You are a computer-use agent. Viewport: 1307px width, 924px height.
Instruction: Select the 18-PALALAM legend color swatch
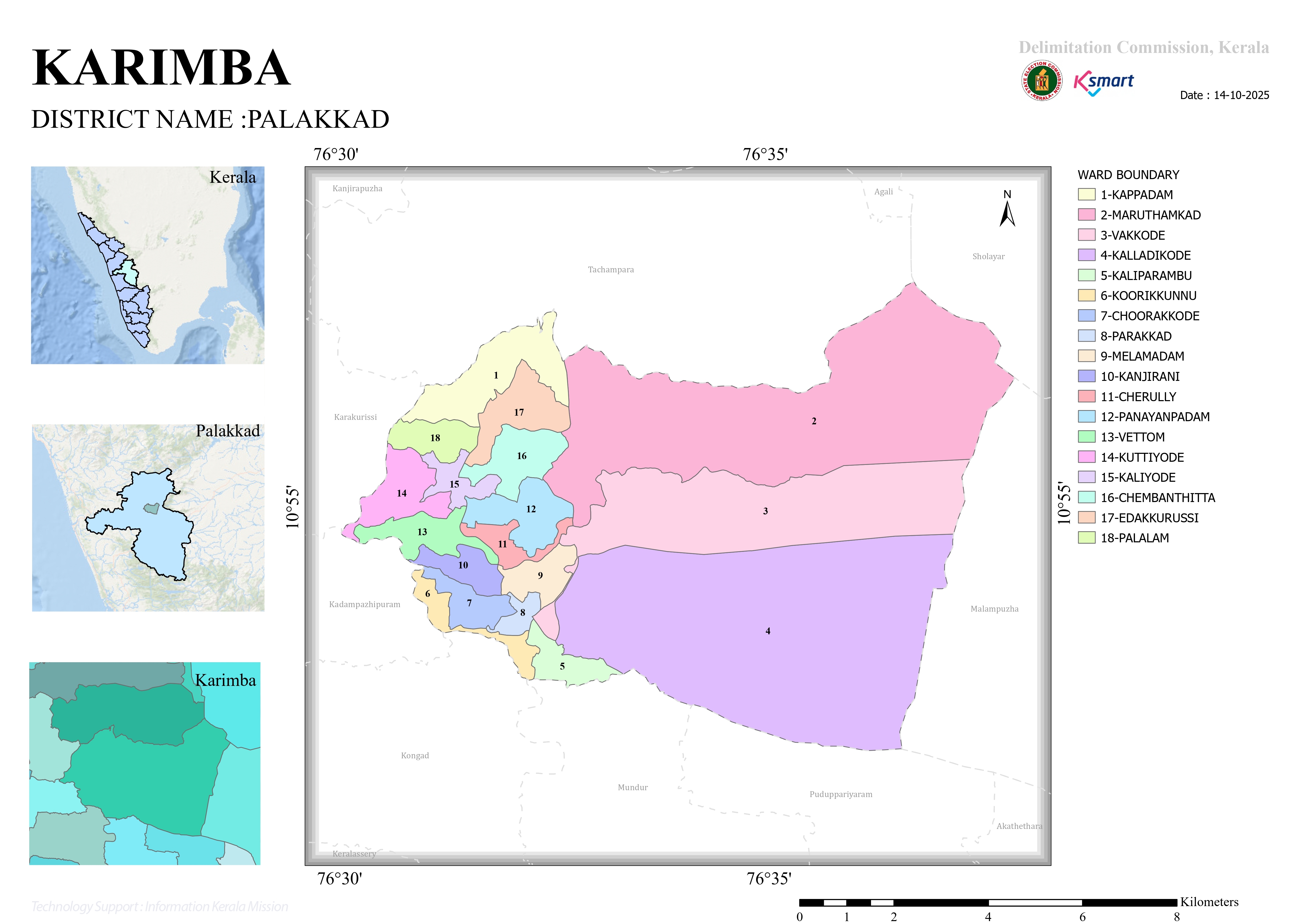tap(1086, 538)
